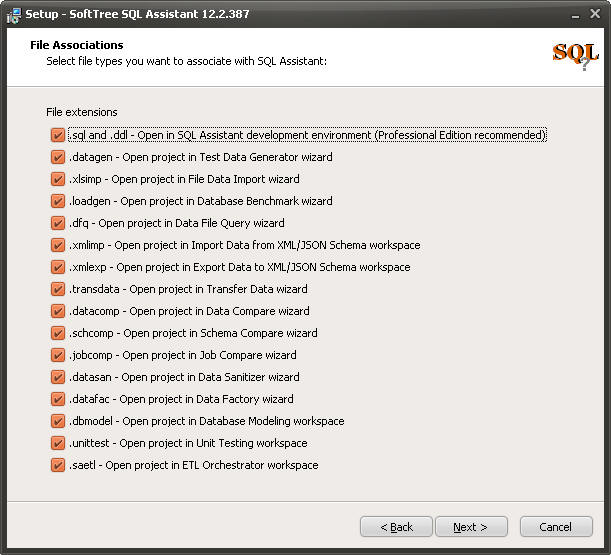Viewport: 611px width, 555px height.
Task: Toggle the .saetl ETL Orchestrator checkbox
Action: [58, 465]
